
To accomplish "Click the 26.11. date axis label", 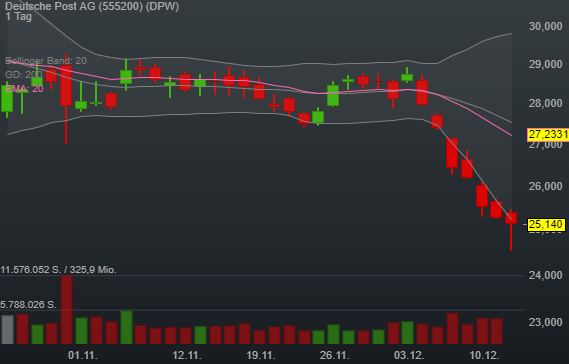I will click(335, 355).
